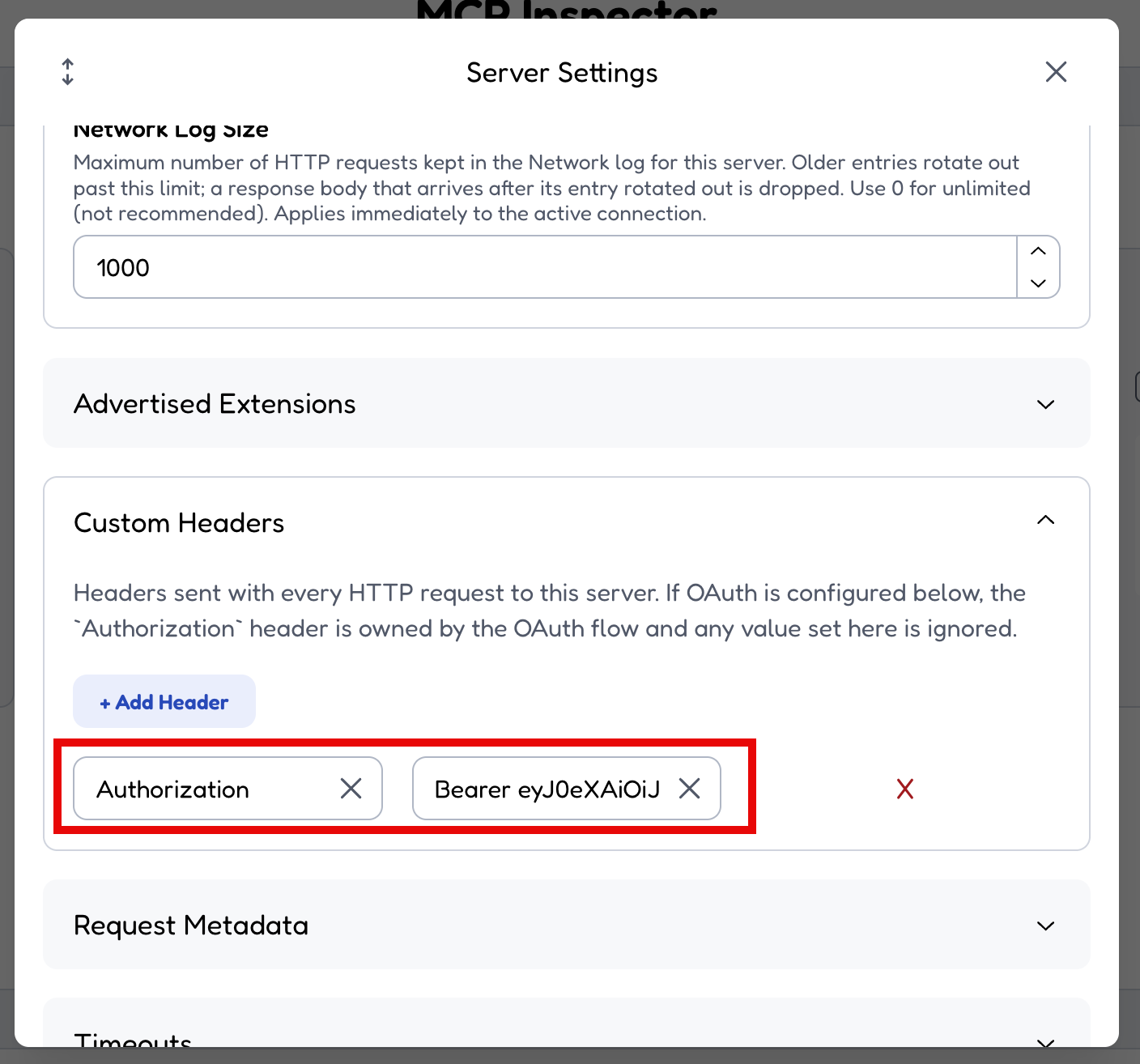Close the Server Settings dialog
Screen dimensions: 1140x1064
[1056, 72]
